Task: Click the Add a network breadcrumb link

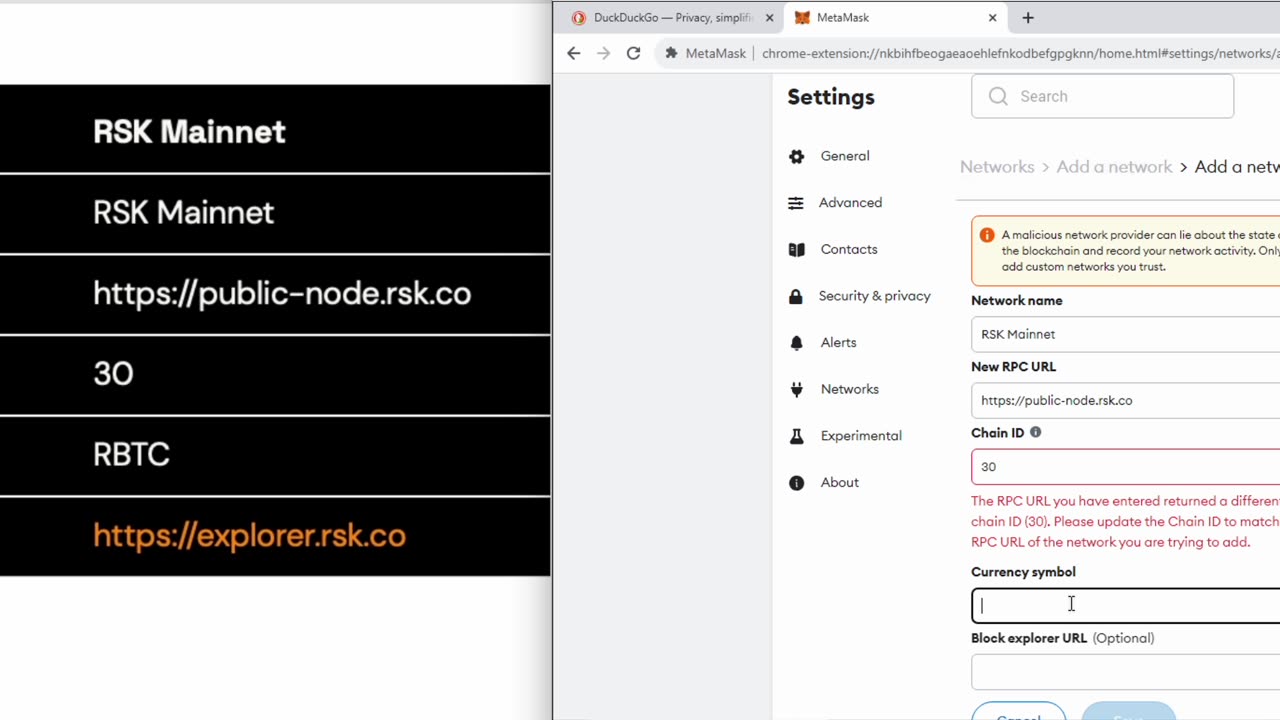Action: pos(1114,167)
